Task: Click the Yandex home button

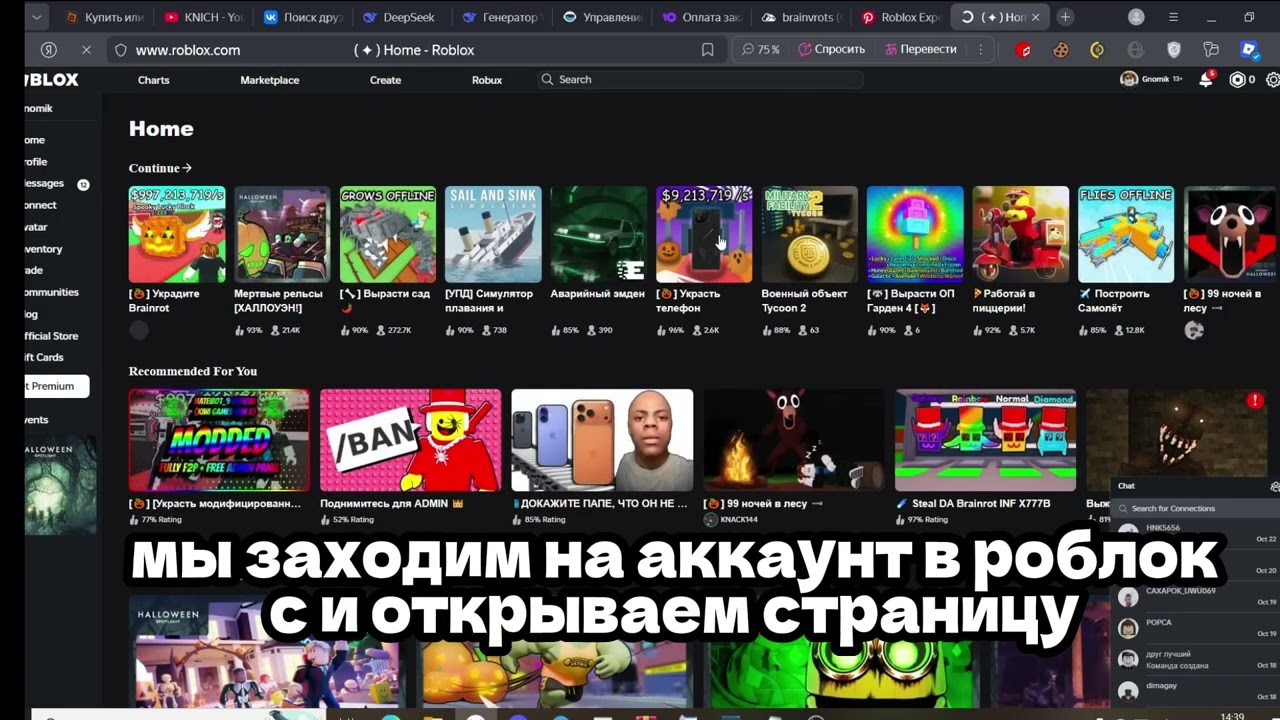Action: click(x=49, y=50)
